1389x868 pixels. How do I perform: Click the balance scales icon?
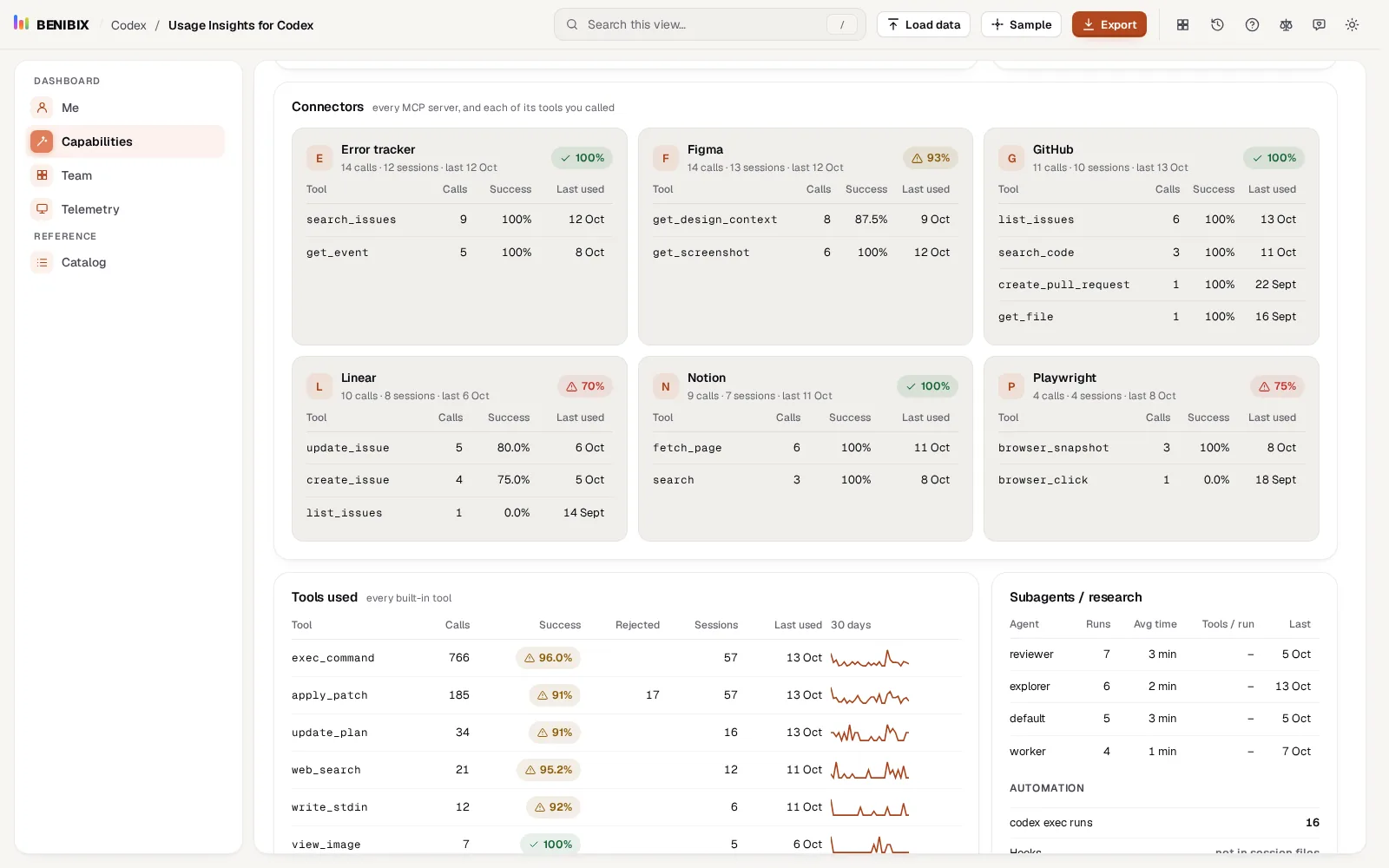point(1286,25)
